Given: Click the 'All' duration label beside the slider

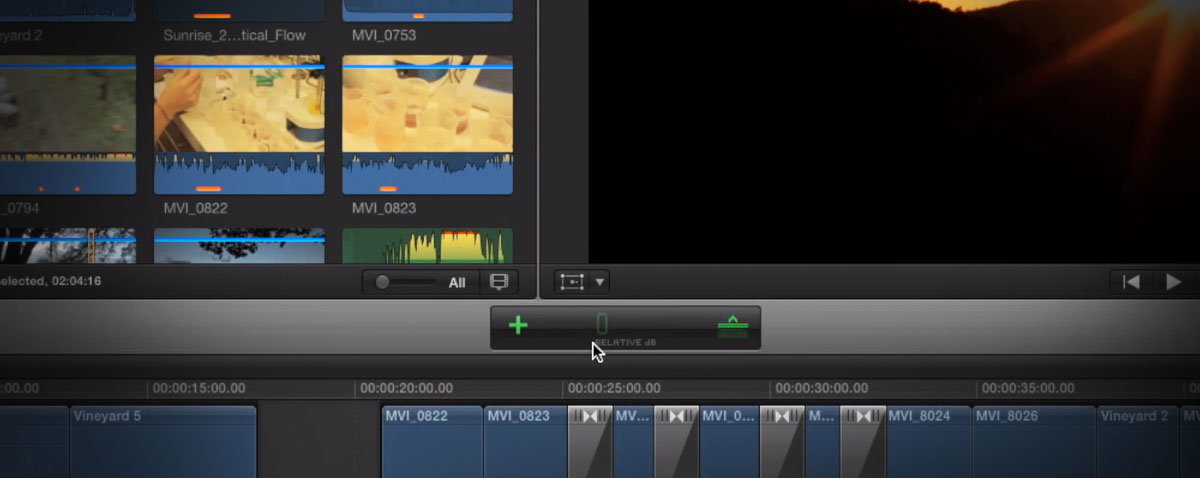Looking at the screenshot, I should point(457,283).
